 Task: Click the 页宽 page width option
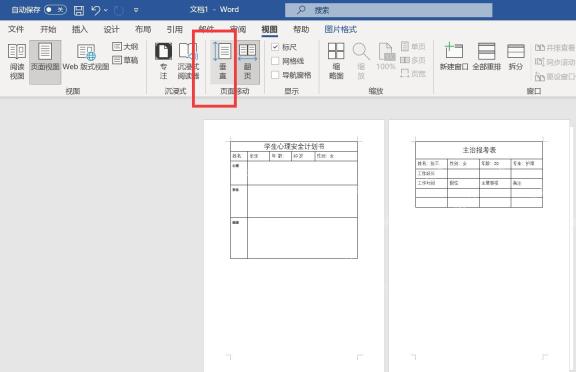(413, 73)
